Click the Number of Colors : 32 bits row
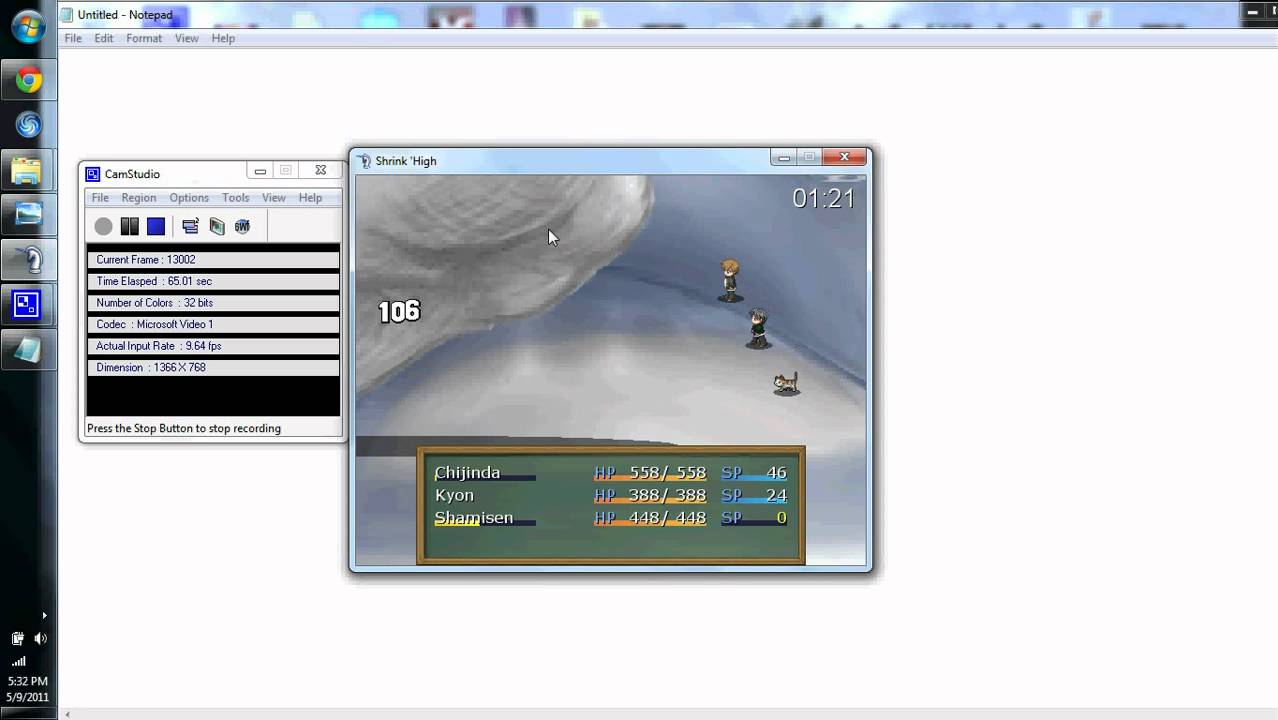The image size is (1278, 720). (213, 303)
